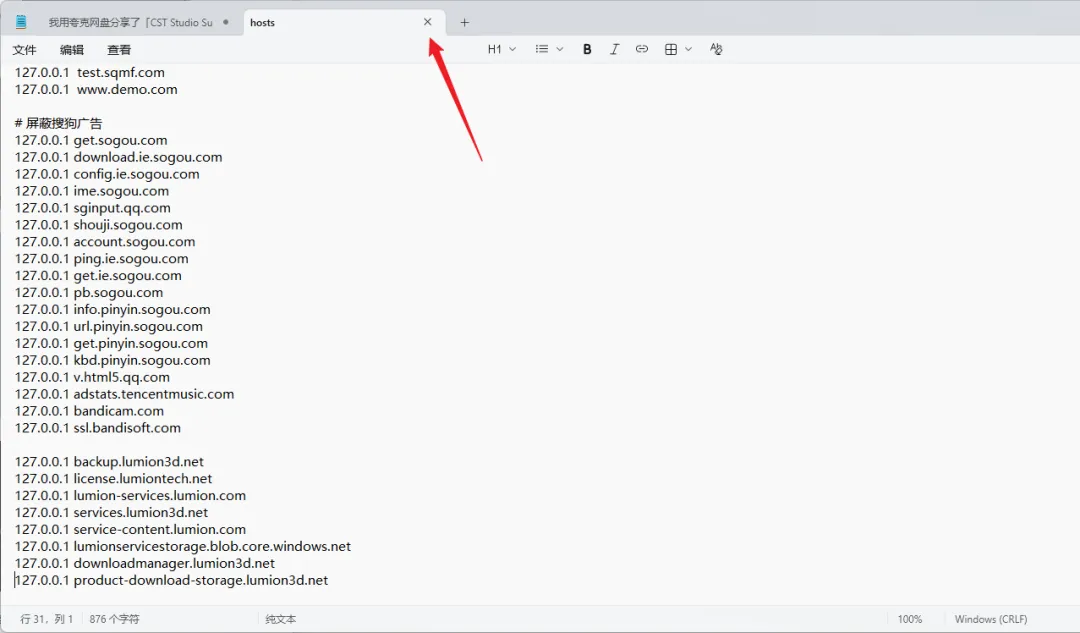Viewport: 1080px width, 633px height.
Task: Open the 编辑 menu
Action: click(72, 50)
